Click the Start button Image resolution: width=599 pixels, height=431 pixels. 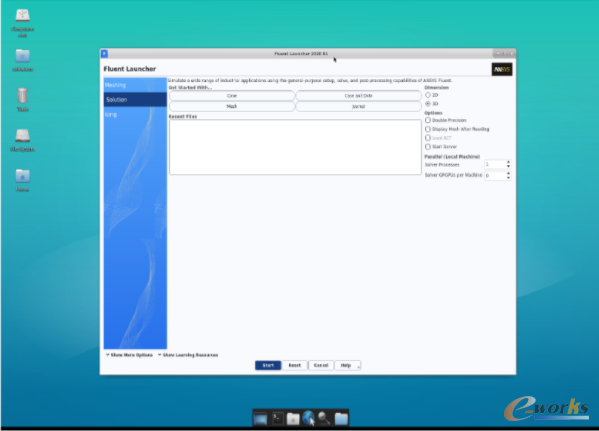click(x=268, y=365)
